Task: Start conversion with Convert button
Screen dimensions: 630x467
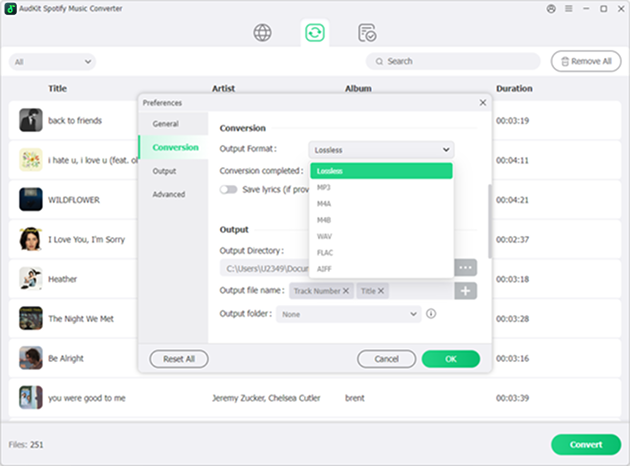Action: (x=586, y=444)
